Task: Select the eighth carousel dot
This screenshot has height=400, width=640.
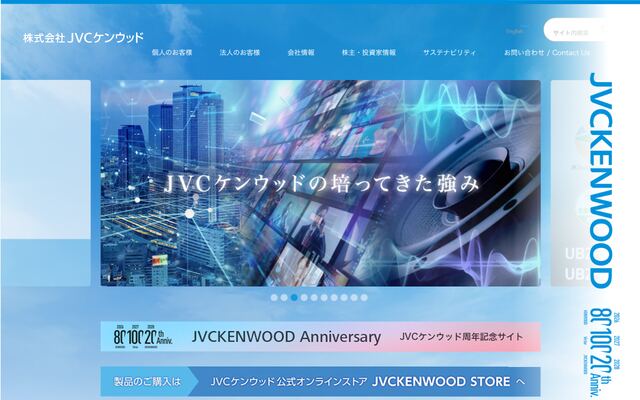Action: click(344, 298)
